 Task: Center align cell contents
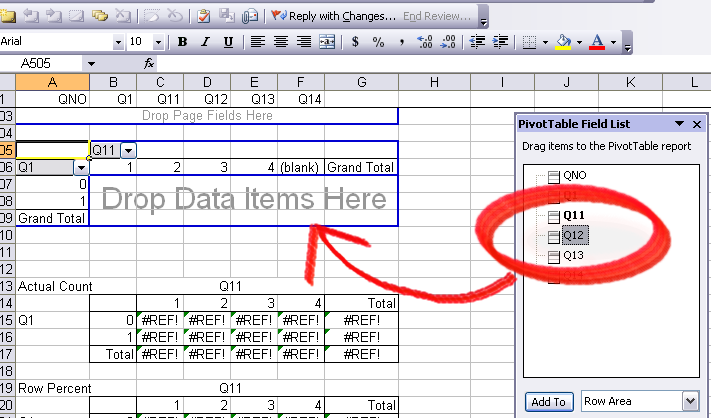[x=281, y=42]
